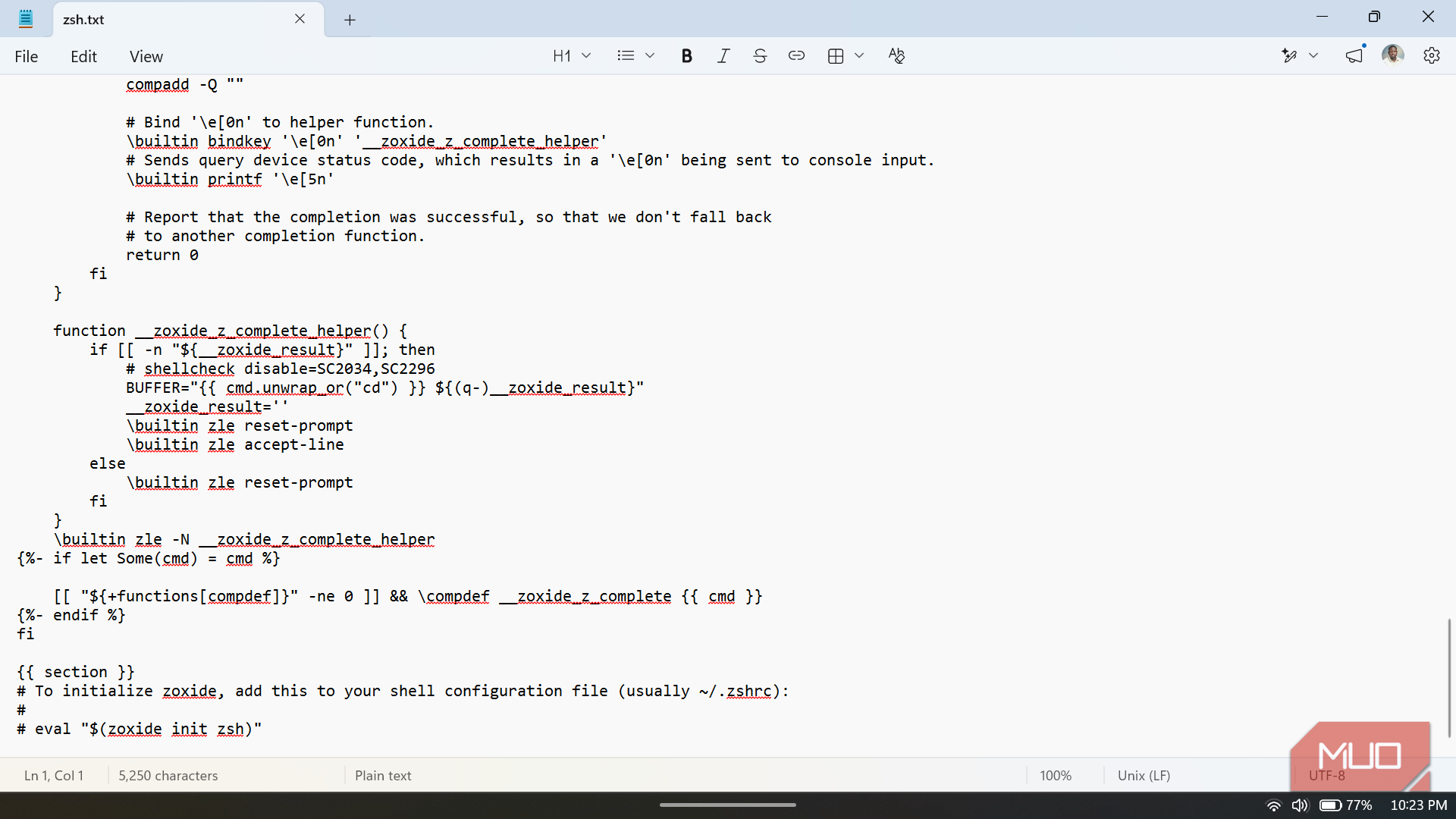Open Notepad settings gear
This screenshot has height=819, width=1456.
[x=1432, y=55]
